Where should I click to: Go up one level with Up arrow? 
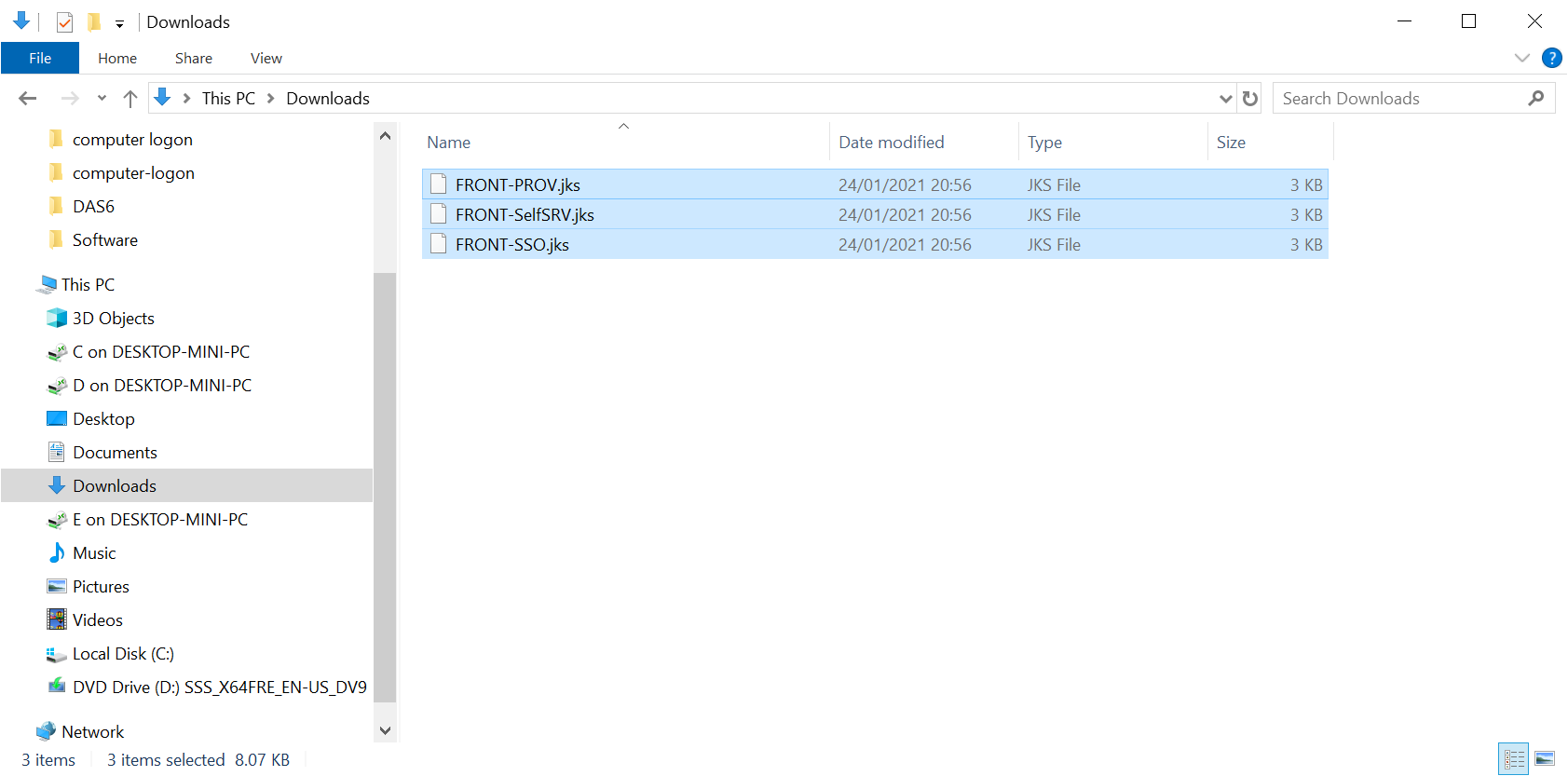[x=130, y=98]
